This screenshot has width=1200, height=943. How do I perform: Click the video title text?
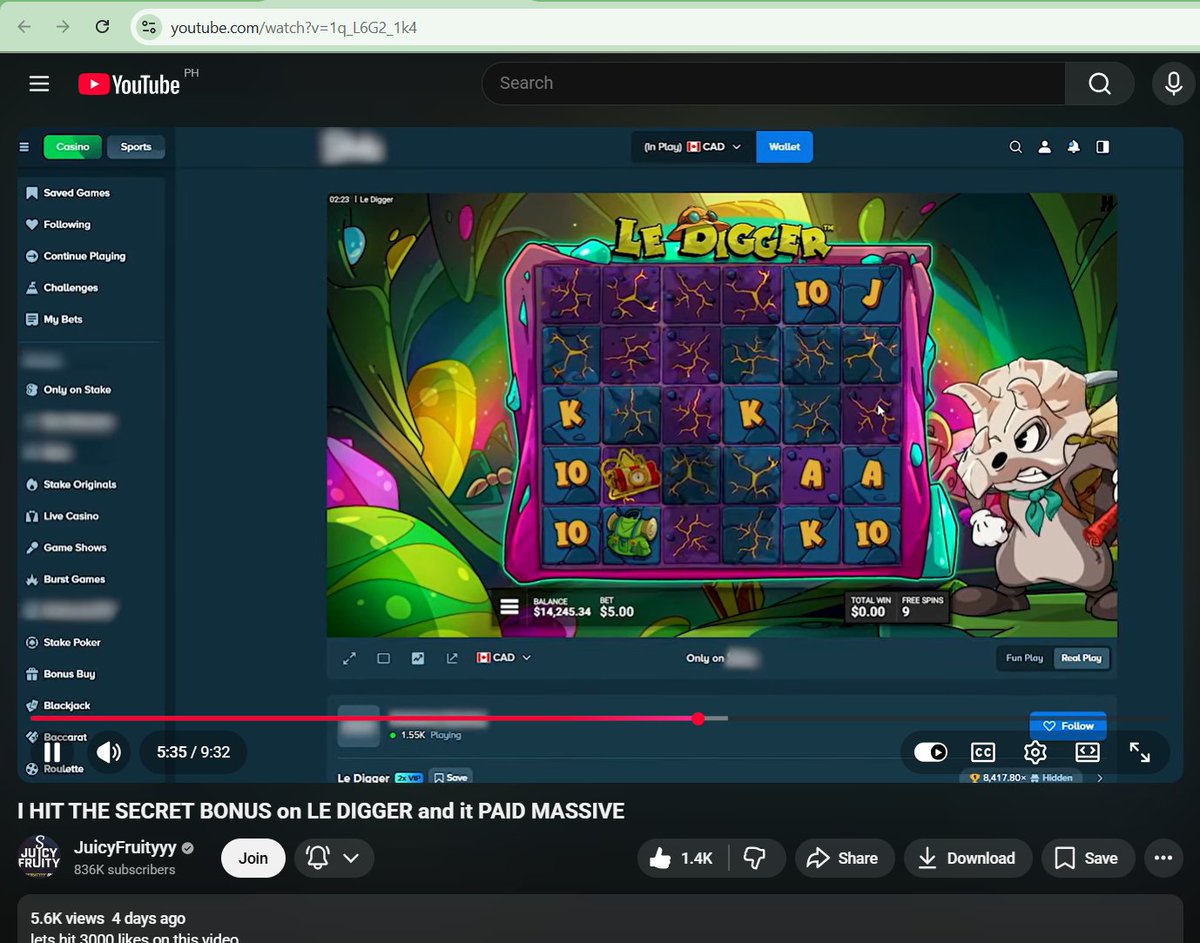(321, 811)
